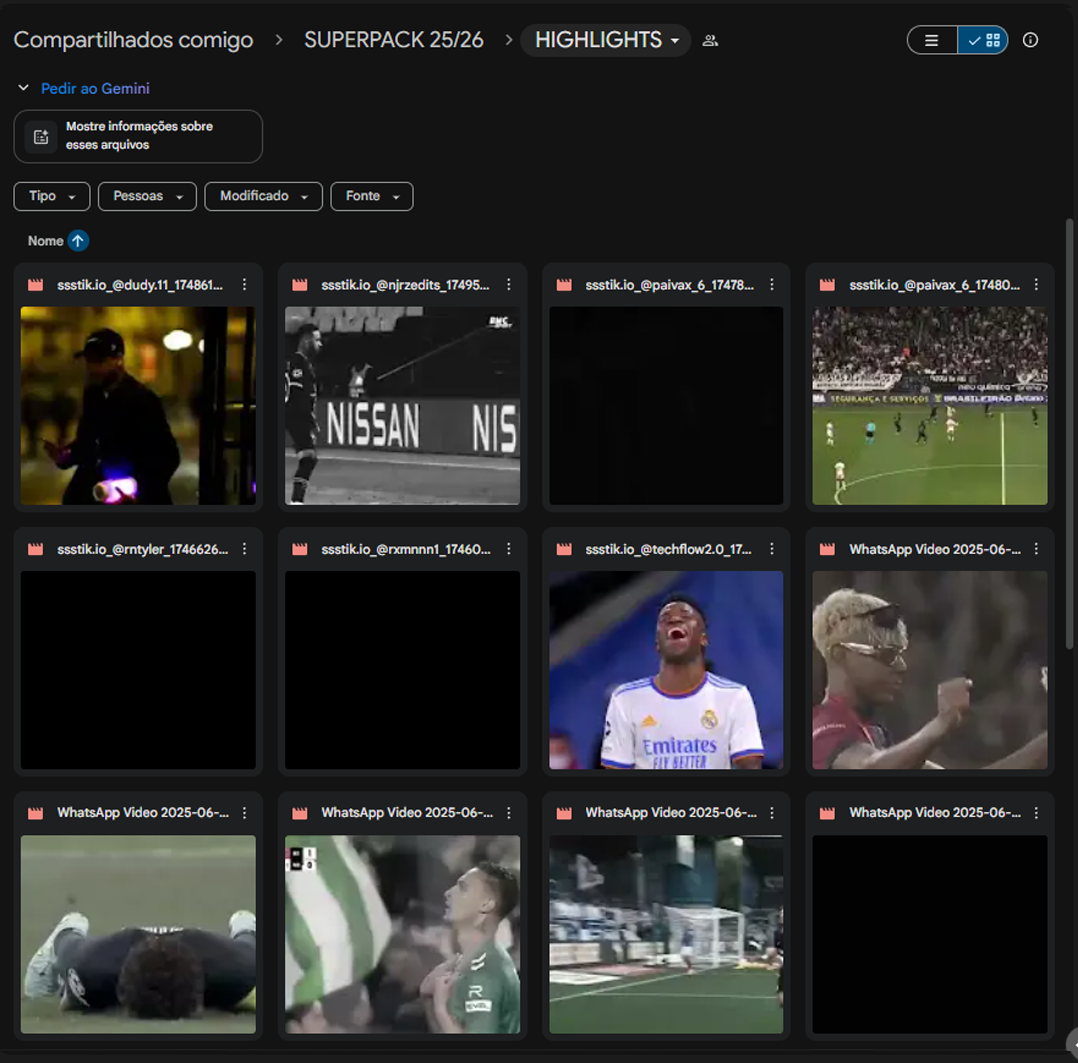This screenshot has height=1063, width=1078.
Task: Open three-dot menu for ssstik.io_@techflow2.0 file
Action: (x=772, y=549)
